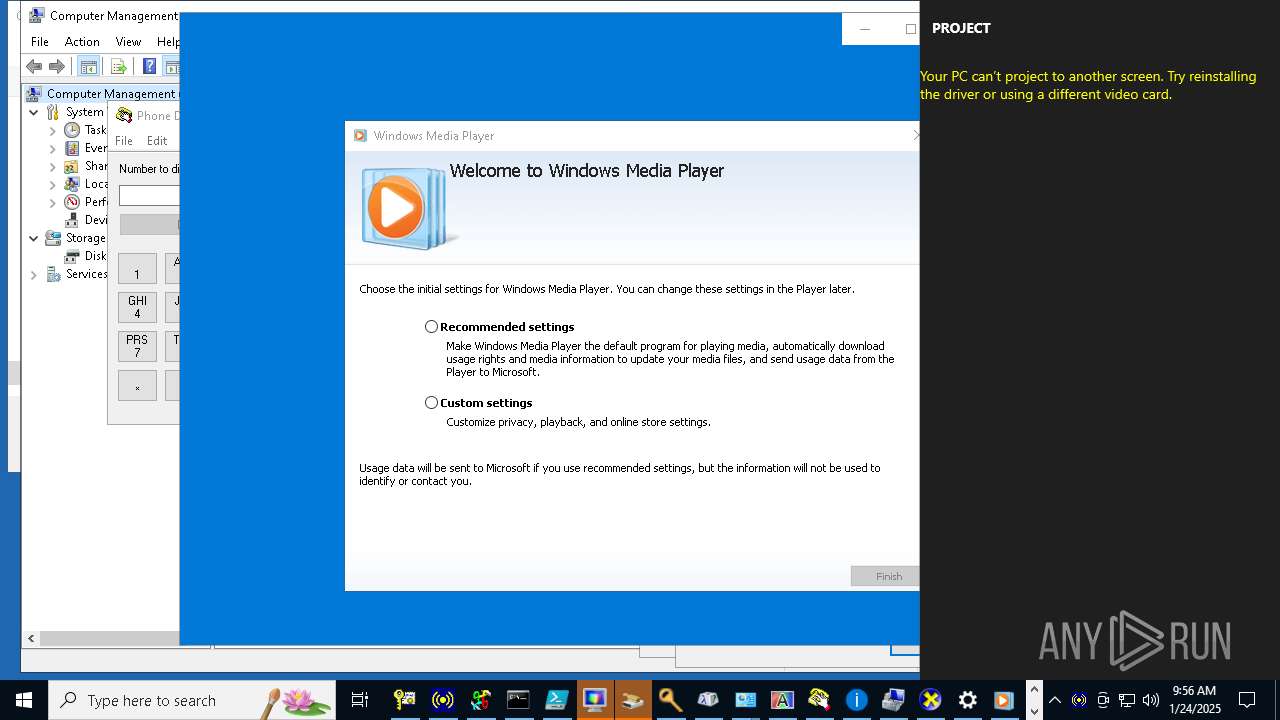Open monitor display taskbar icon
Viewport: 1280px width, 720px height.
tap(594, 700)
